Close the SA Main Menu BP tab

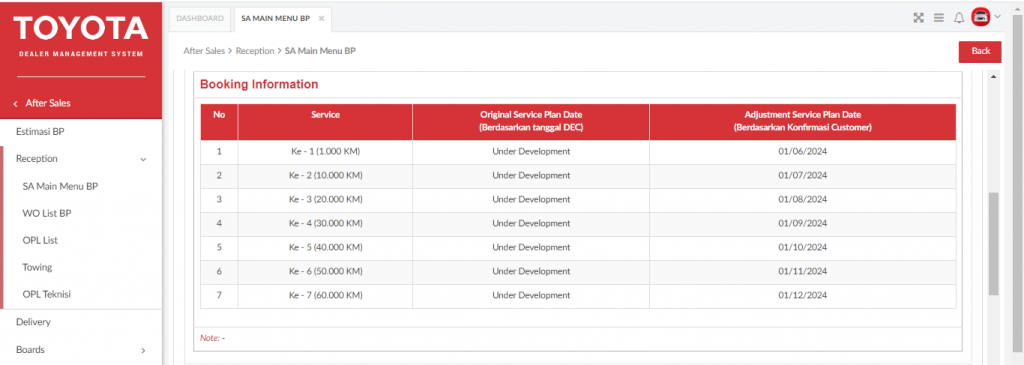321,18
